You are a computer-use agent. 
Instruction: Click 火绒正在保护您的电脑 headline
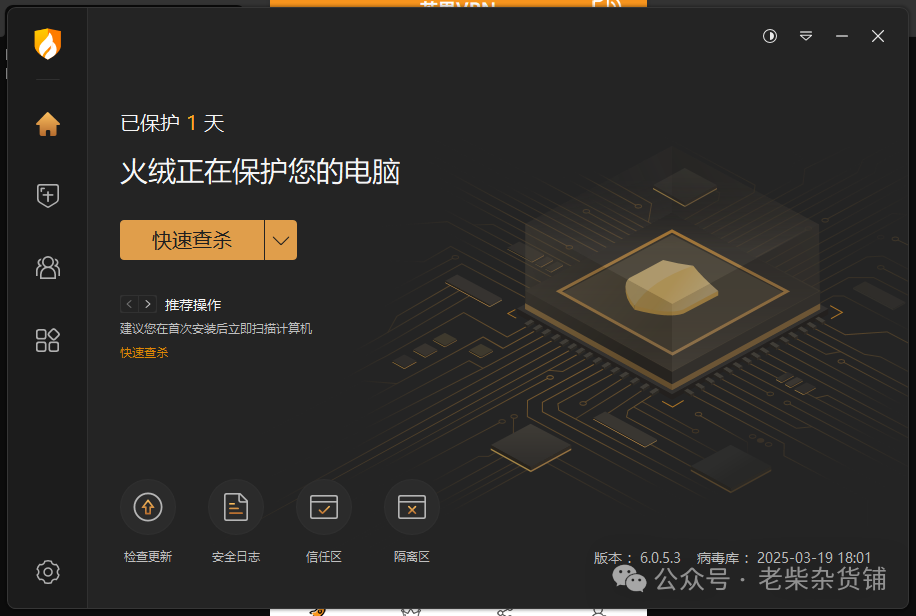260,171
